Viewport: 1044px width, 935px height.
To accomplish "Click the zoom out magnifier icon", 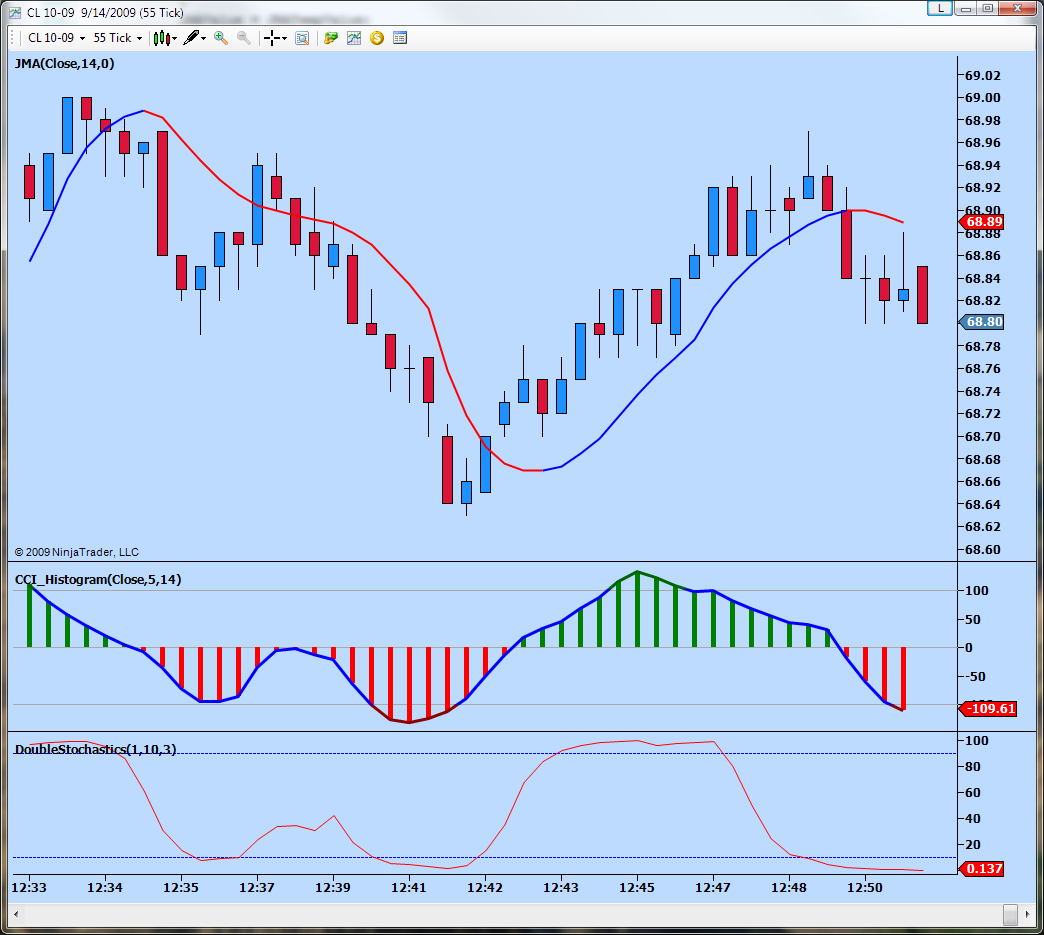I will (244, 38).
